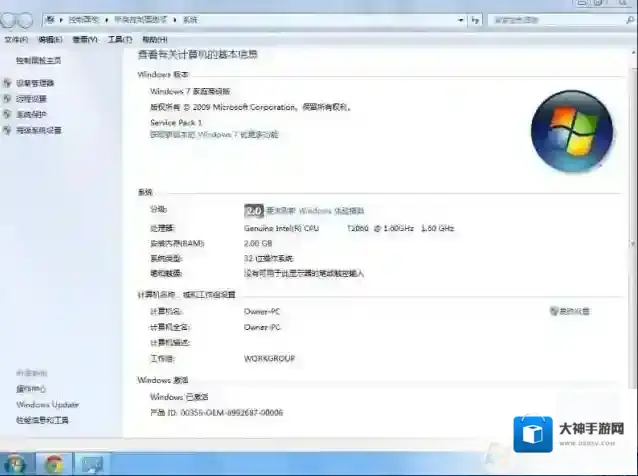This screenshot has height=476, width=638.
Task: Click the control panel taskbar icon
Action: click(92, 464)
